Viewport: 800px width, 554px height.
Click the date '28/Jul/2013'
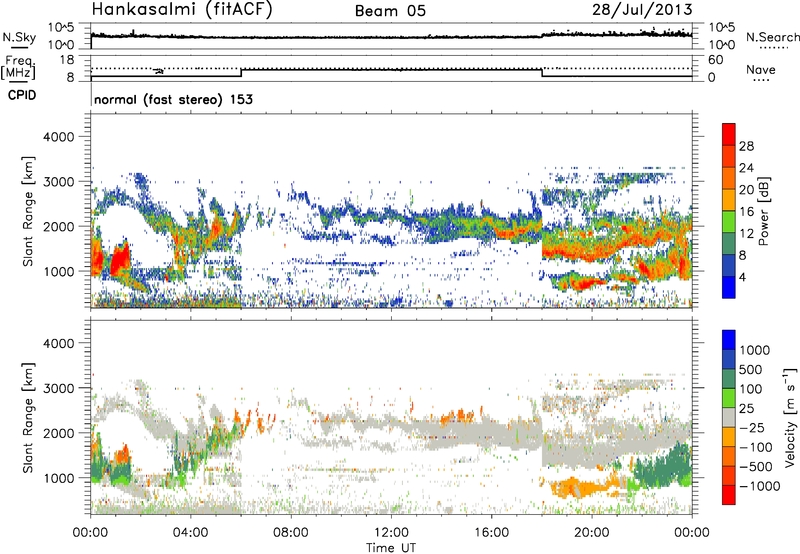click(642, 9)
